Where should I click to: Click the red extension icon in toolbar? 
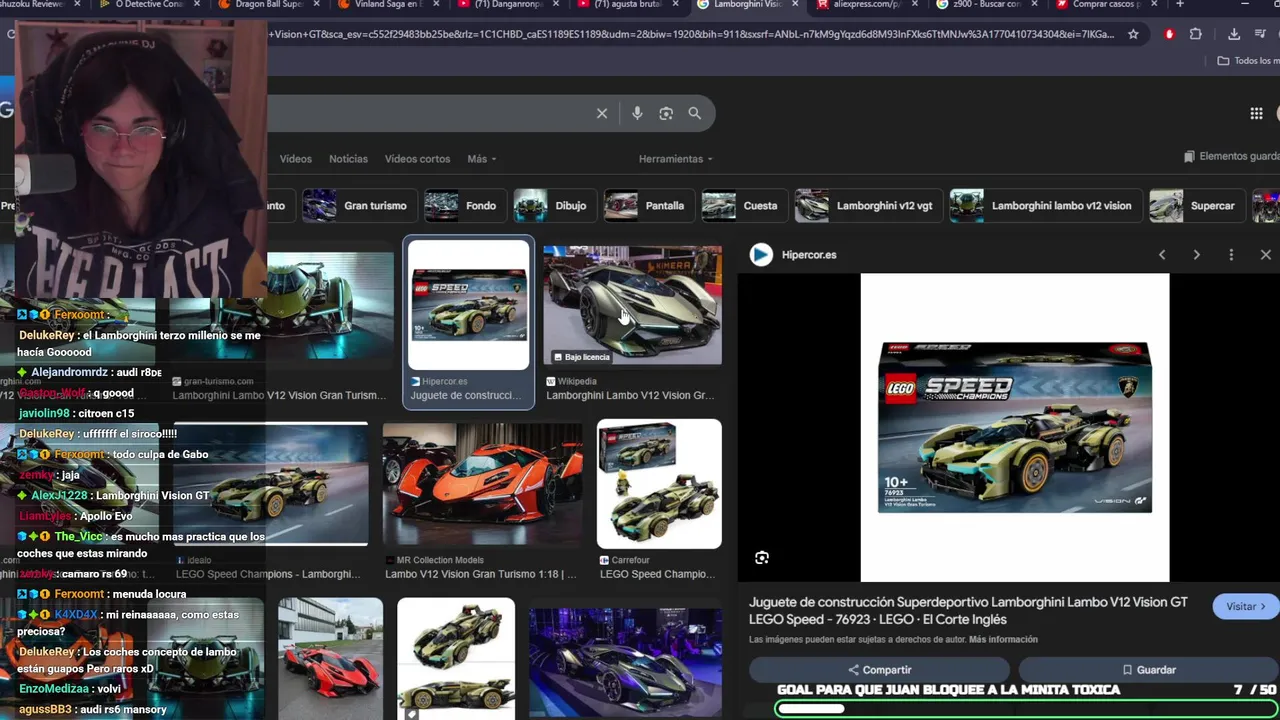[x=1169, y=34]
